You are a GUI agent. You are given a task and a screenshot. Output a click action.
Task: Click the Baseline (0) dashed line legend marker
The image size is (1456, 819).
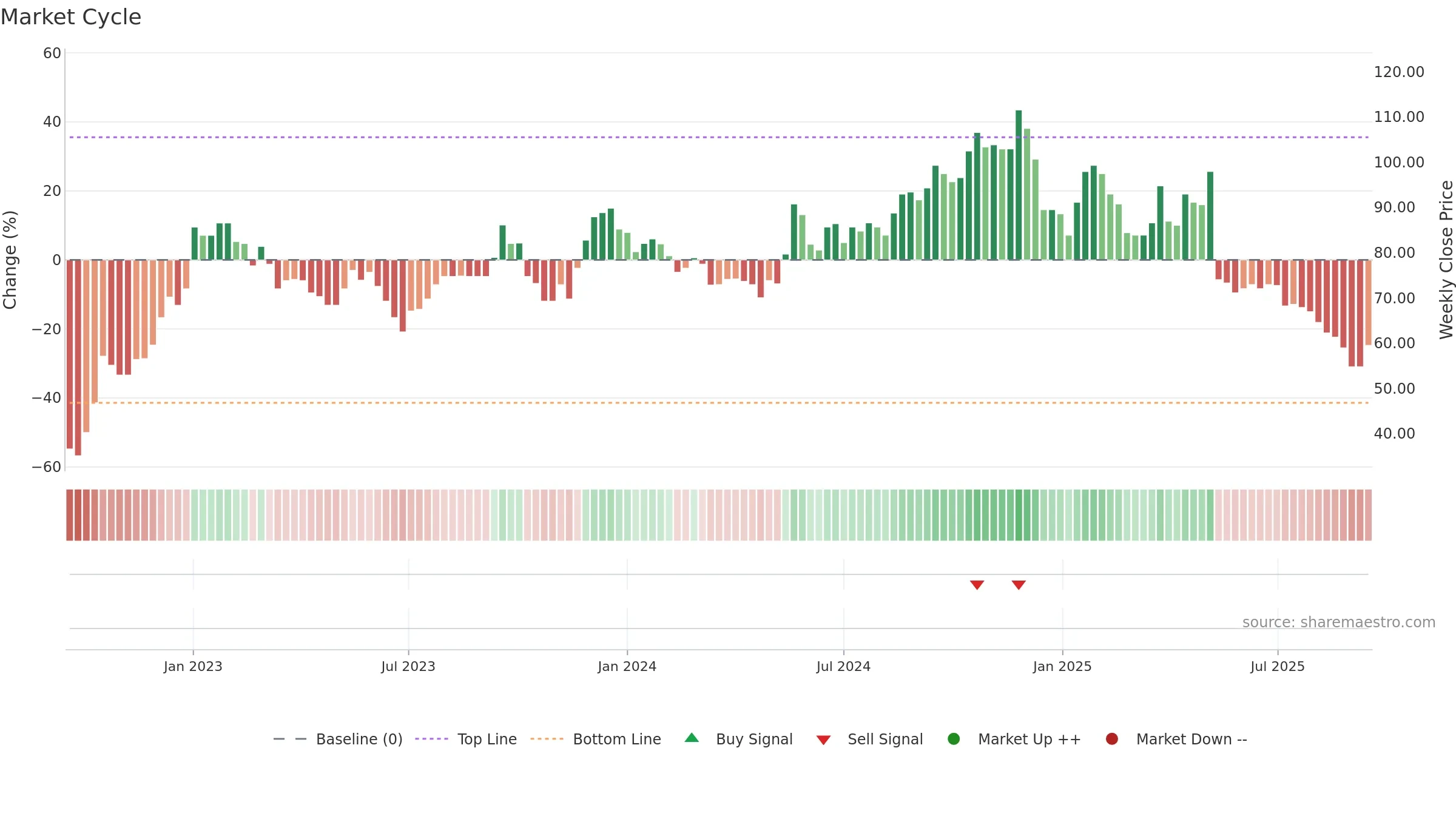coord(290,739)
